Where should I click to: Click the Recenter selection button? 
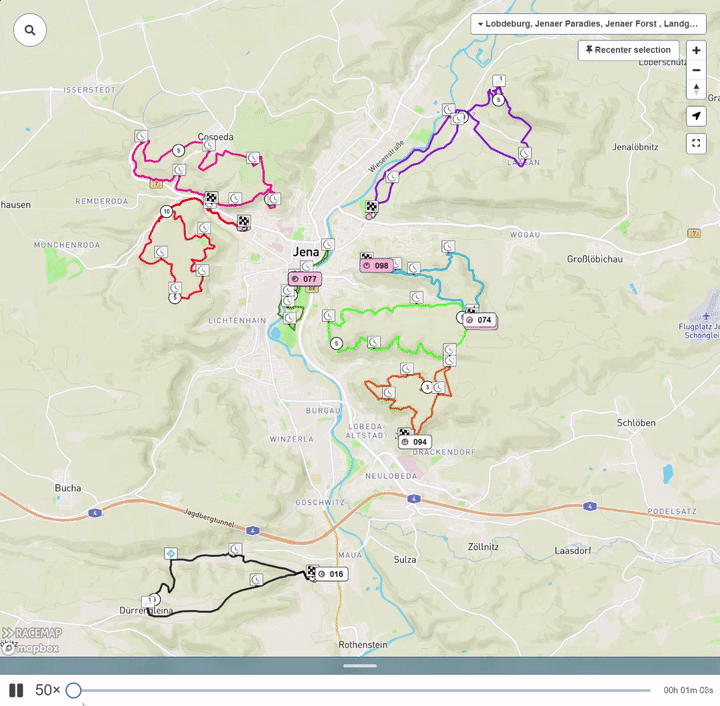tap(628, 50)
